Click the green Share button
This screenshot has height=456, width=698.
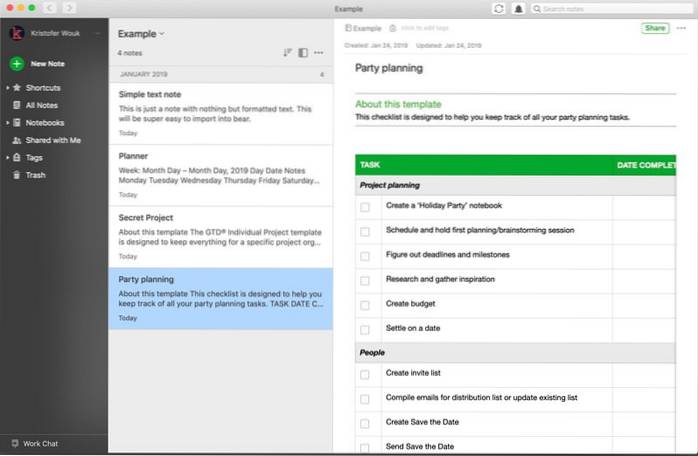click(654, 28)
